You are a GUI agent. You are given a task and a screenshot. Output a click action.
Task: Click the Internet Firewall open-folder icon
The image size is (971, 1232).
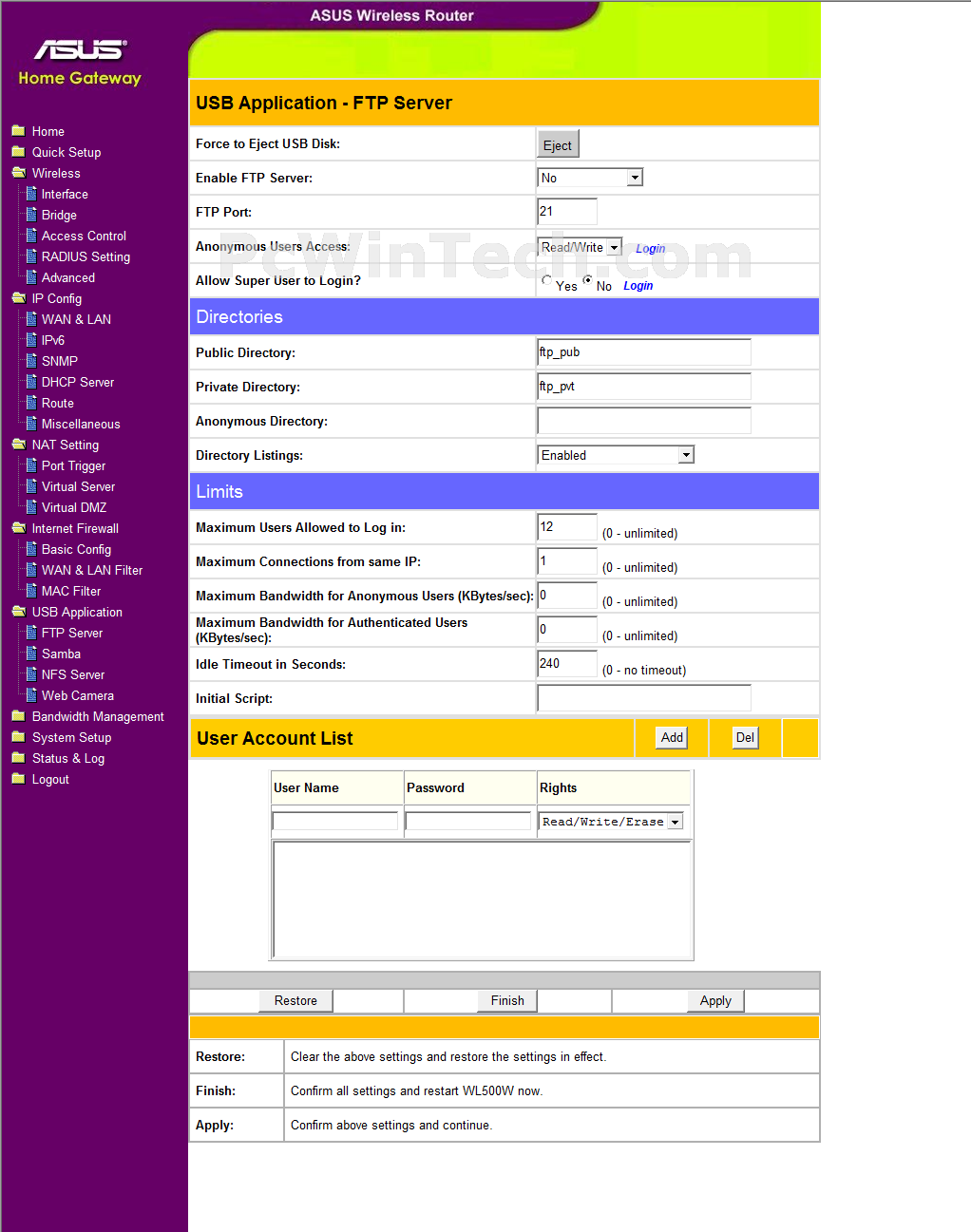[18, 528]
